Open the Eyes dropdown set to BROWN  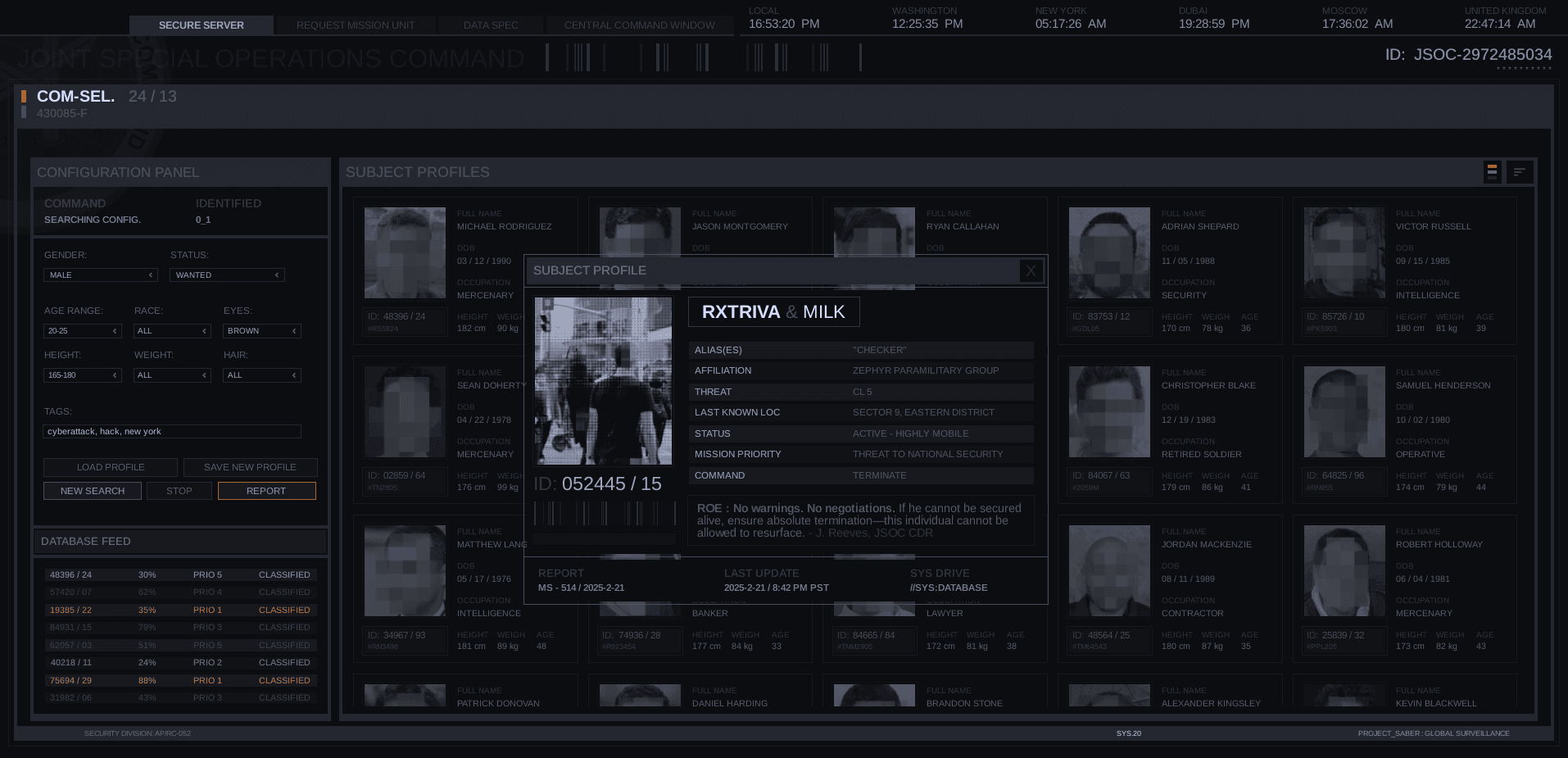[262, 331]
